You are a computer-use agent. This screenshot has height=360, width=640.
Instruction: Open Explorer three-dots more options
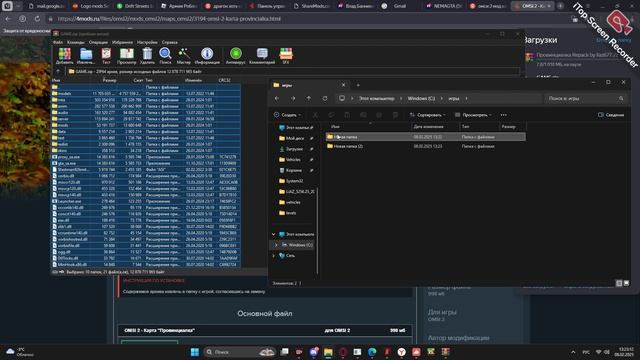click(504, 115)
